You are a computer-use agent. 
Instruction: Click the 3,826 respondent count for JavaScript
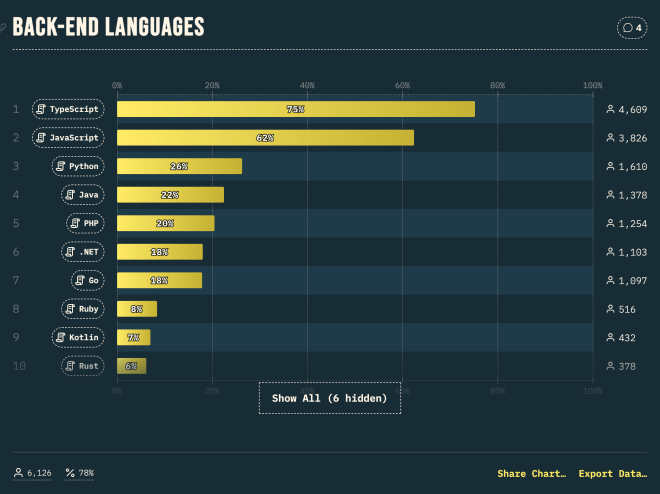[x=627, y=138]
